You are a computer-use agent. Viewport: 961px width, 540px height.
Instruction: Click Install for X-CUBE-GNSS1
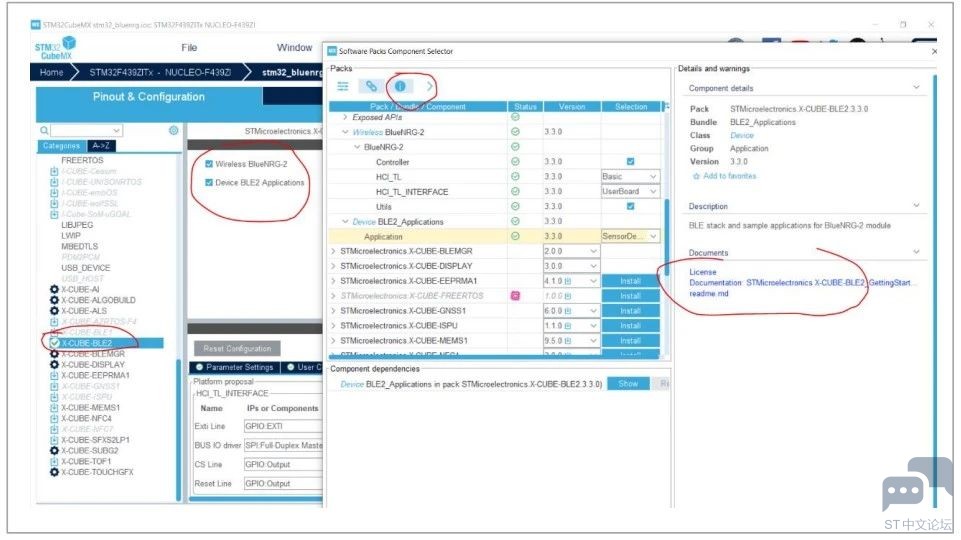coord(631,311)
